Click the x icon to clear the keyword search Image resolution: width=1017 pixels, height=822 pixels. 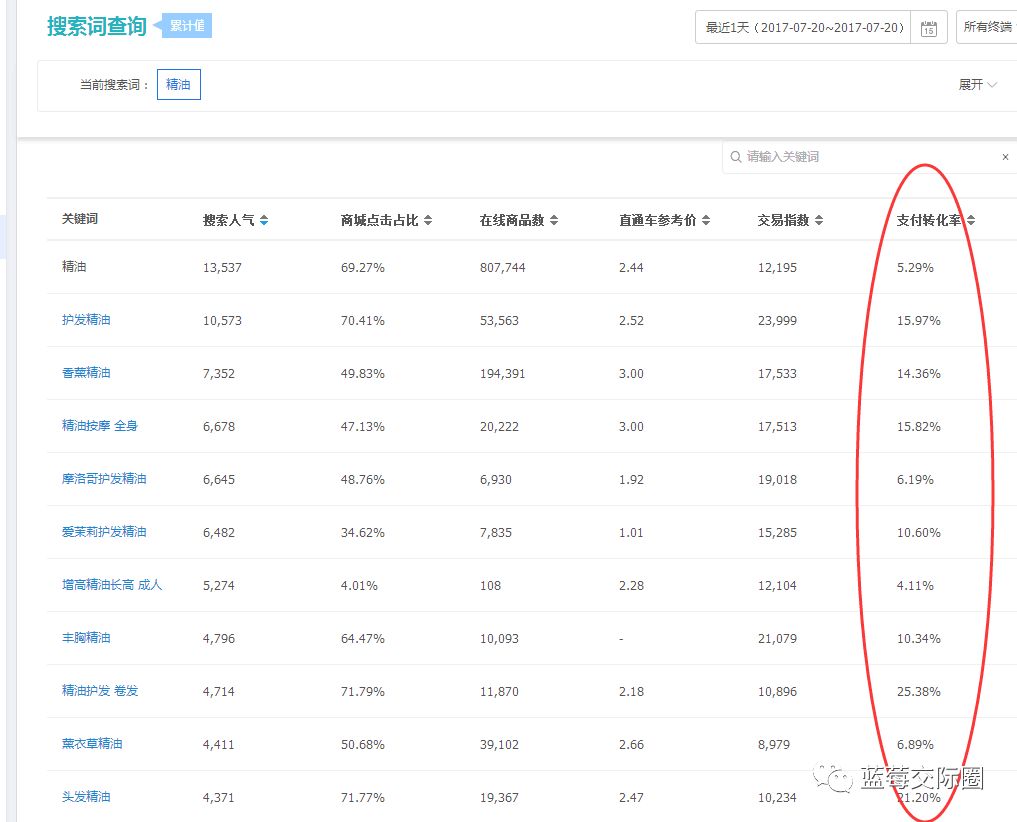(1005, 157)
